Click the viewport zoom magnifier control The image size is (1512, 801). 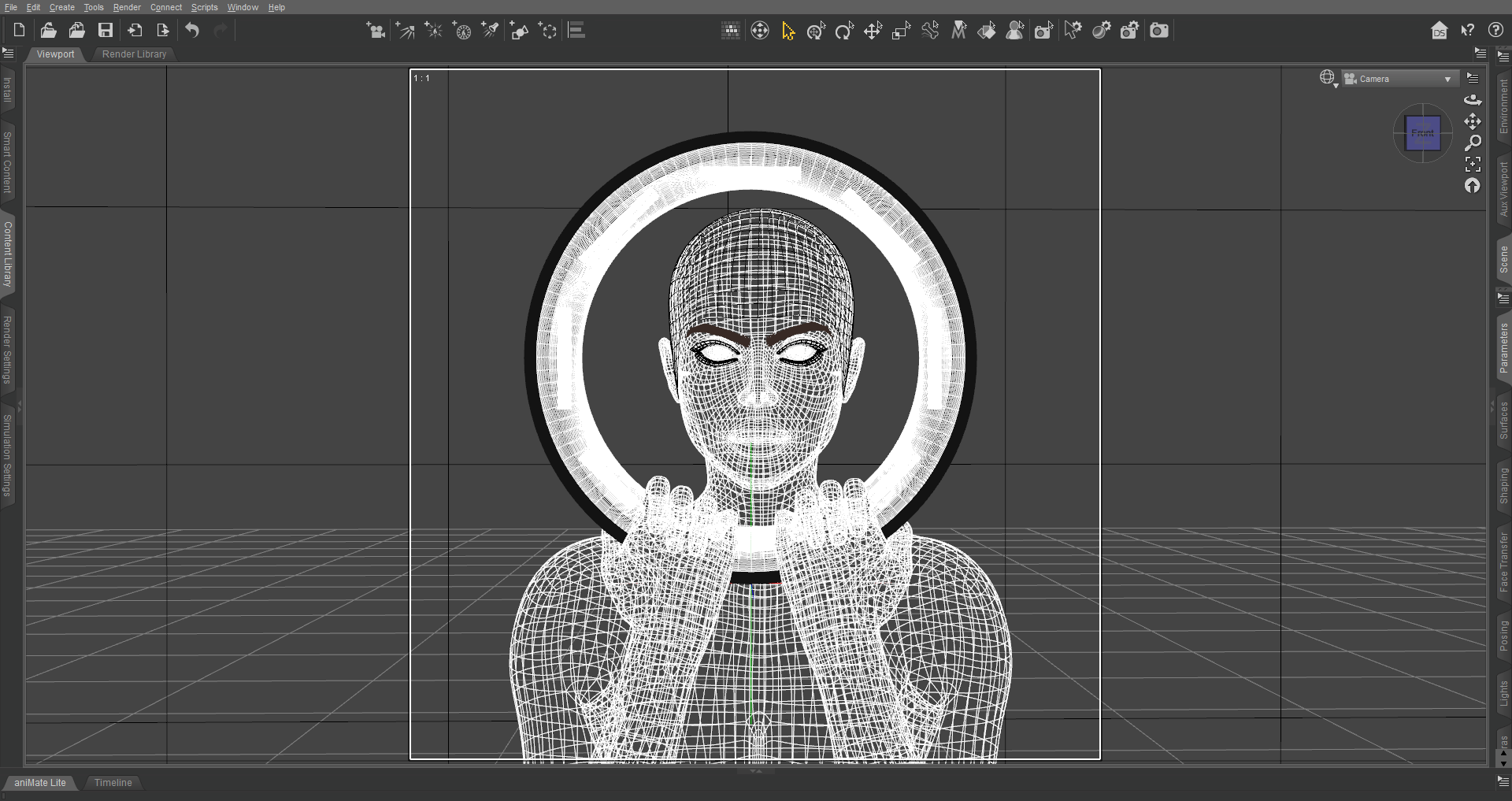click(1473, 143)
